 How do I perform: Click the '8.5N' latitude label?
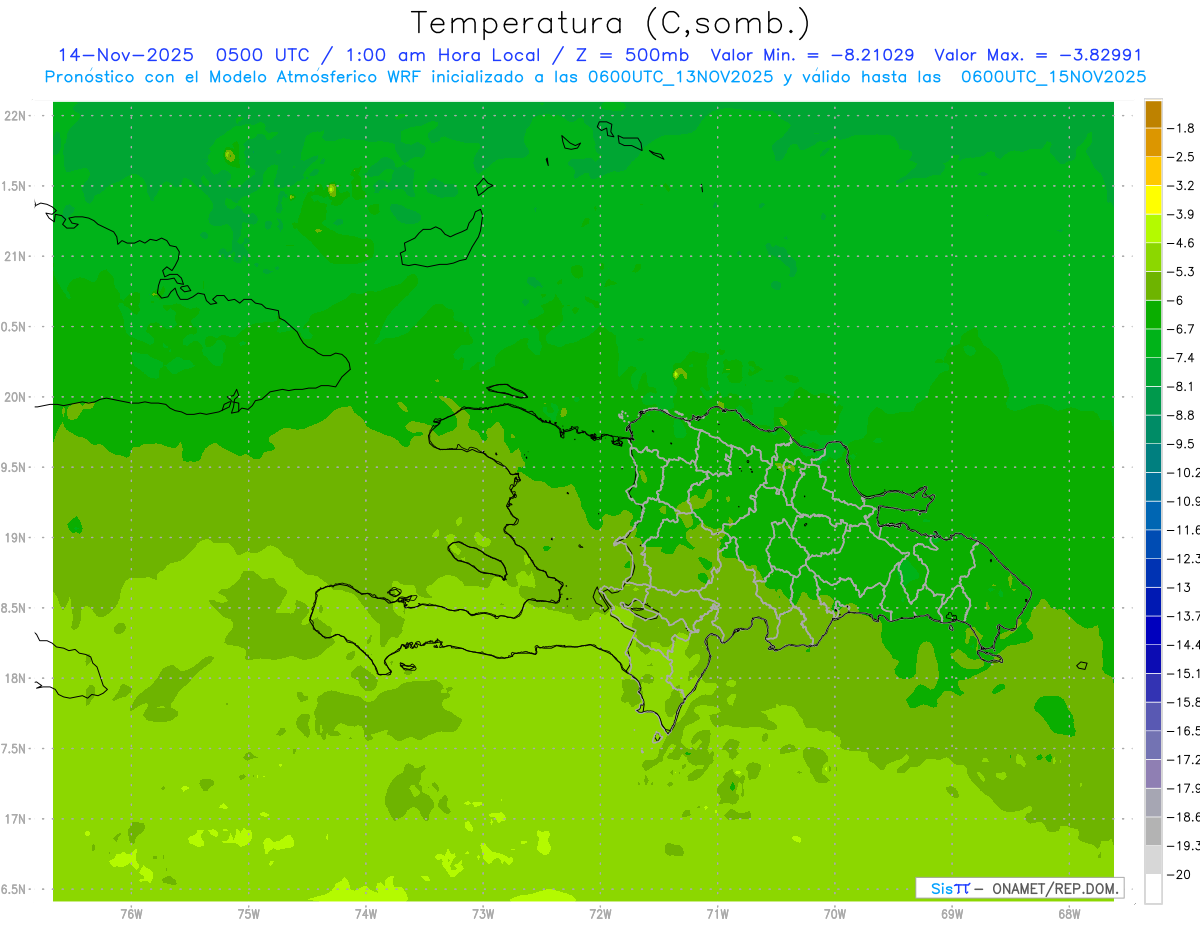point(14,608)
